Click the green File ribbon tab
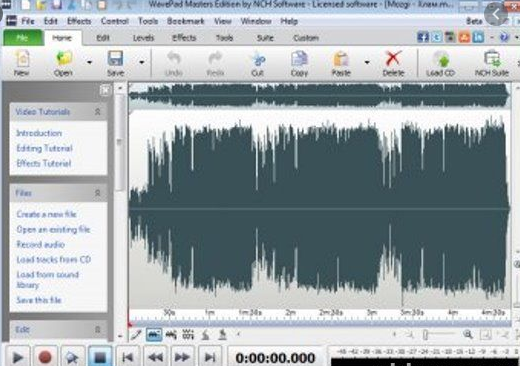Image resolution: width=520 pixels, height=366 pixels. click(23, 38)
